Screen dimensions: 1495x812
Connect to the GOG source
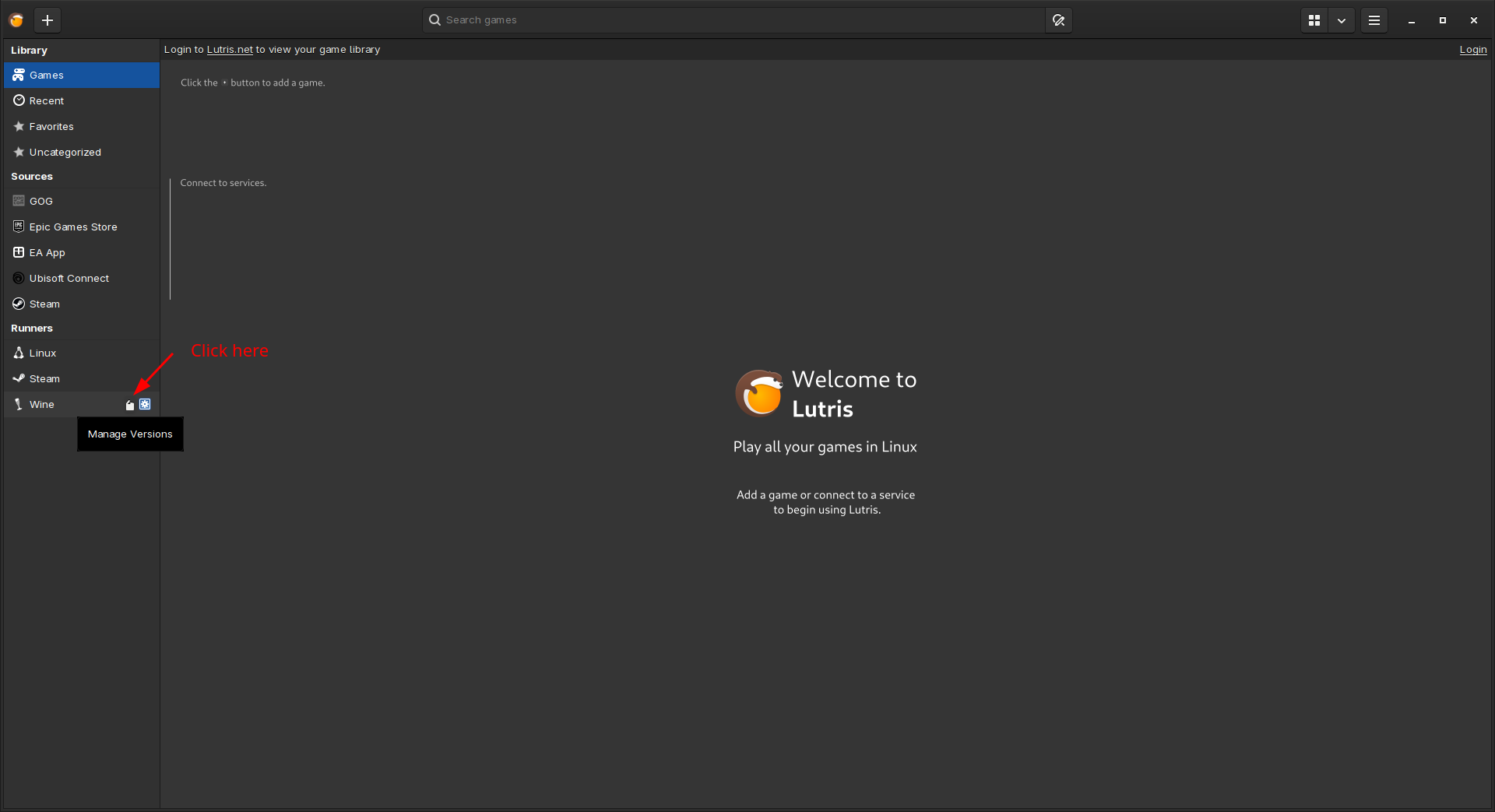pos(40,201)
